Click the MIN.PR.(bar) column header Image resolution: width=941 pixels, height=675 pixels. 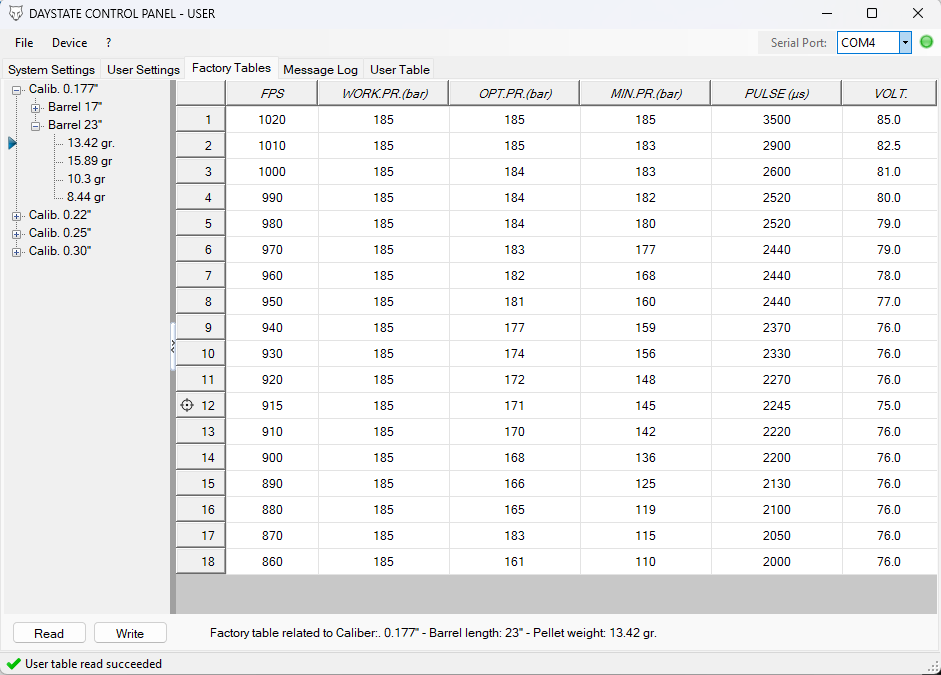pos(645,93)
